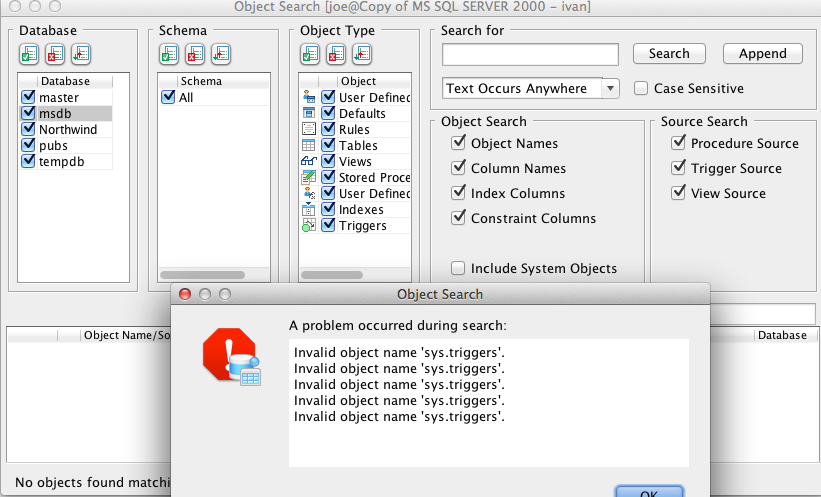Image resolution: width=821 pixels, height=497 pixels.
Task: Toggle the Views object type checkbox
Action: click(x=328, y=161)
